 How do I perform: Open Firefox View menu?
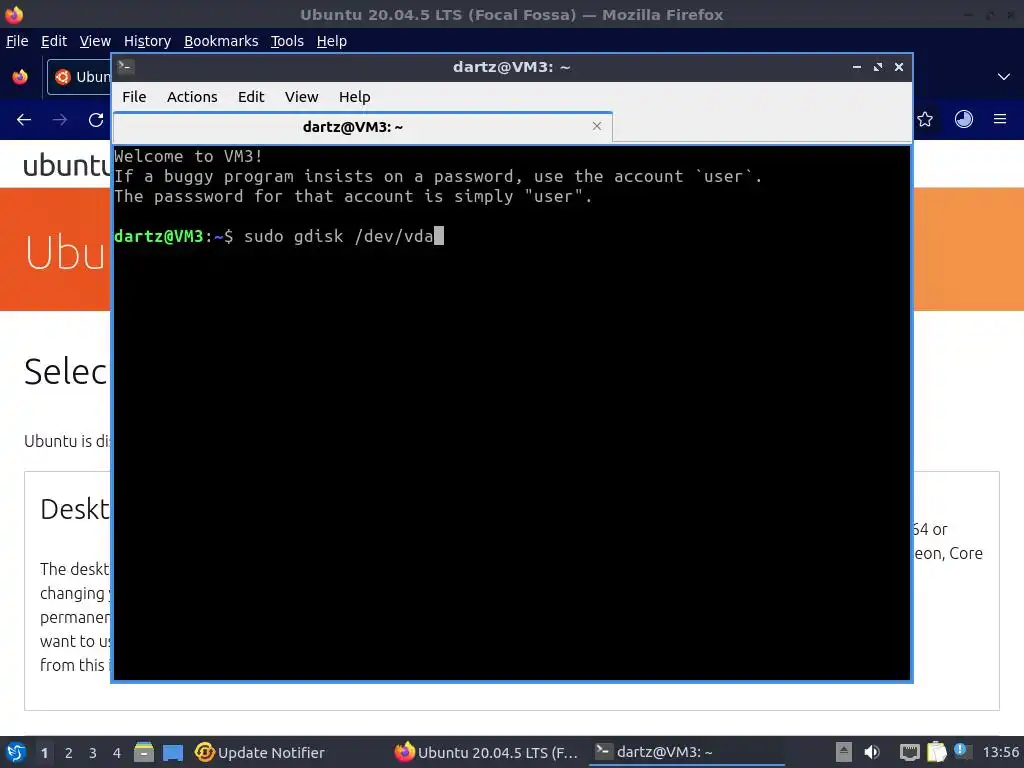95,41
